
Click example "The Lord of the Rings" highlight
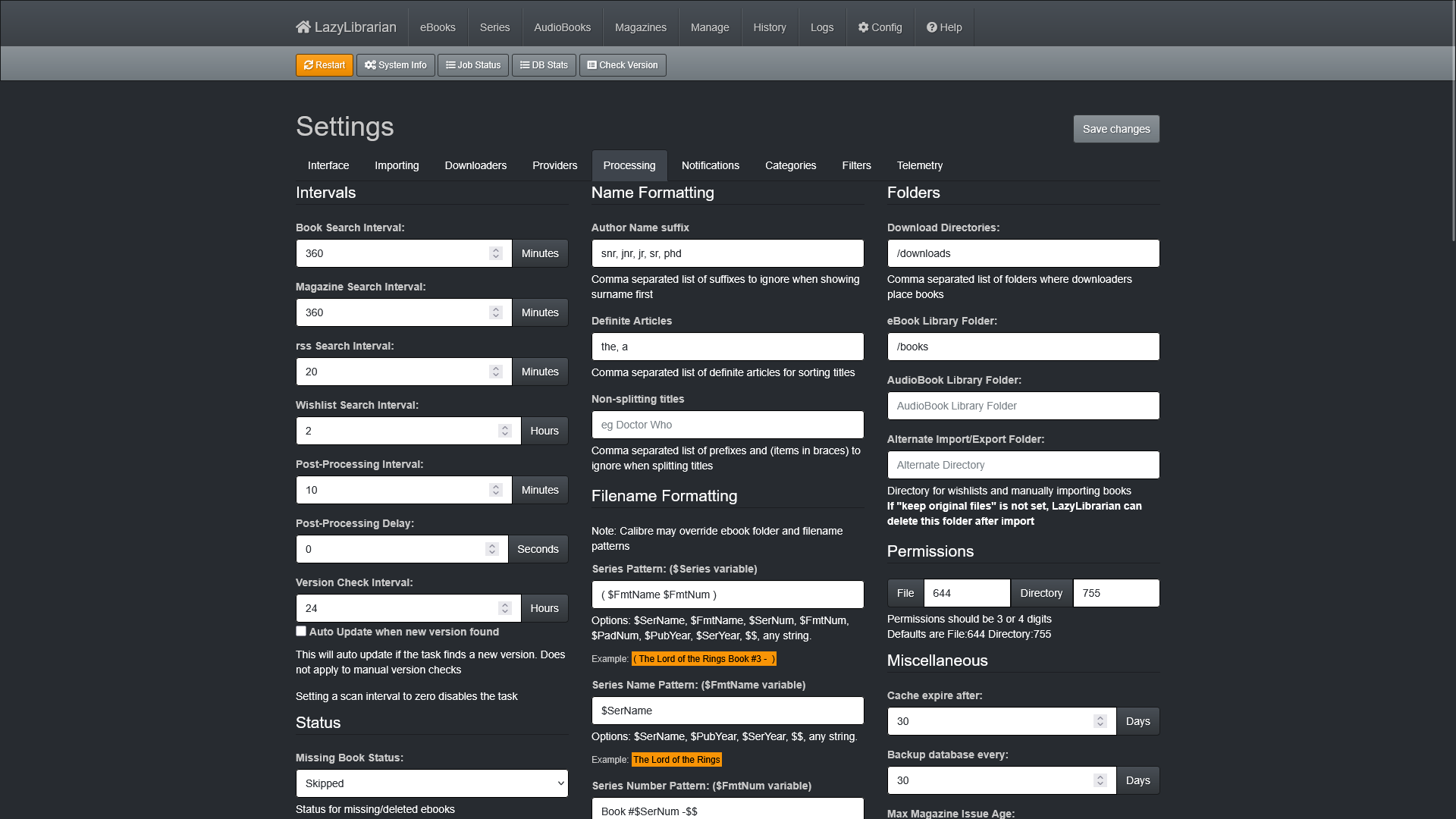[x=676, y=760]
